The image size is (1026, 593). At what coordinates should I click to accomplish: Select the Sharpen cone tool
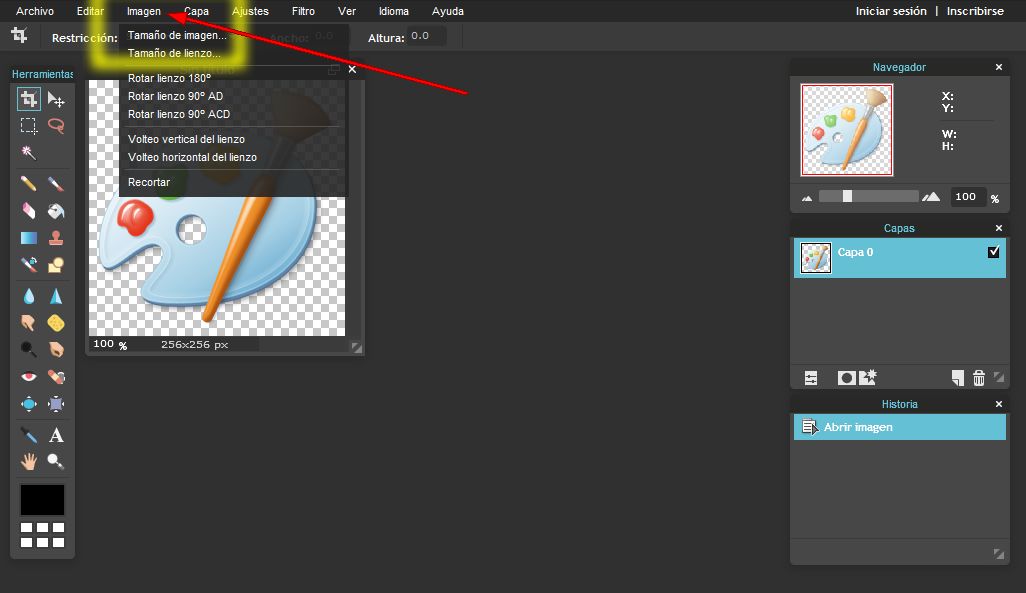56,296
